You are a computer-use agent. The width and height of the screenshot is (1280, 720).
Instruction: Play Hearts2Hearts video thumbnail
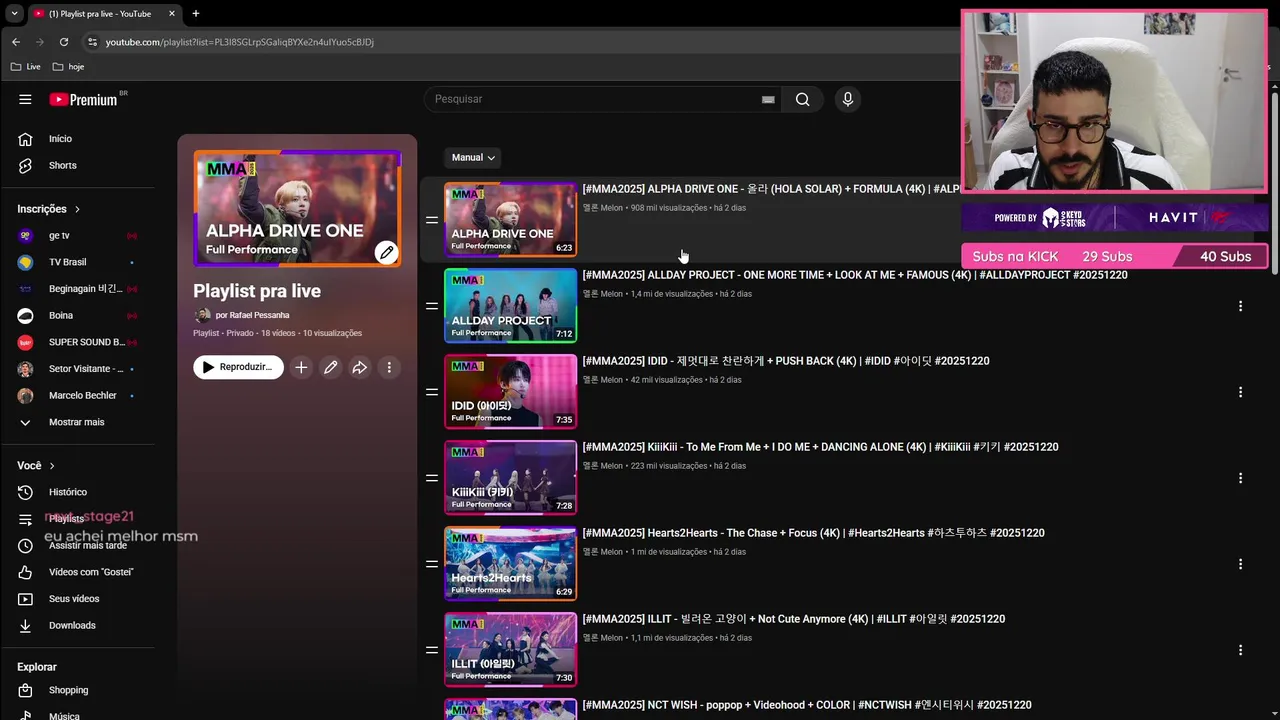(x=510, y=564)
